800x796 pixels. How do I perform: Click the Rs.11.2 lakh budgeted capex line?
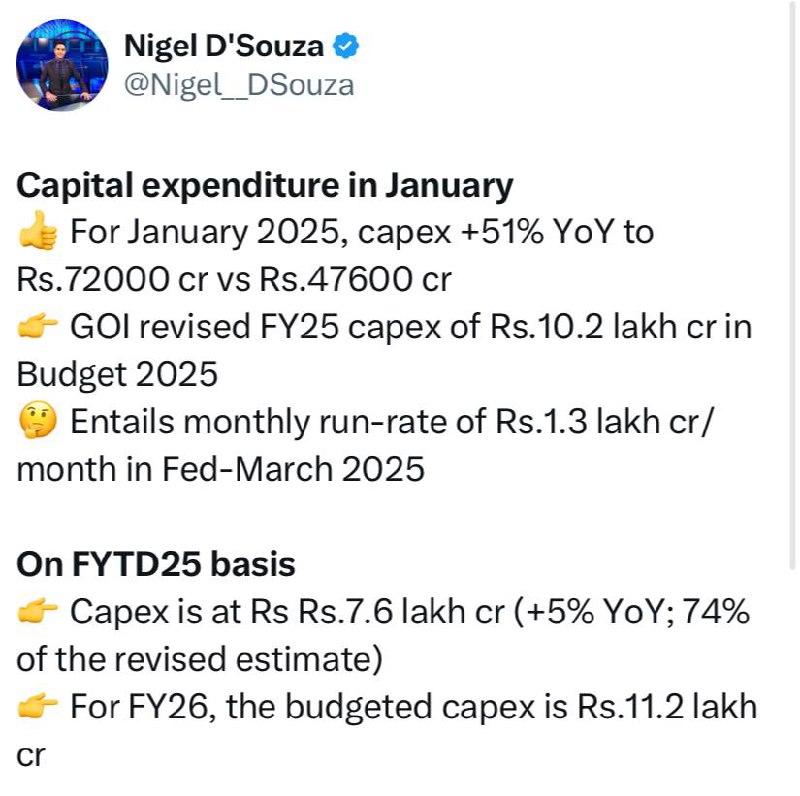click(x=414, y=707)
